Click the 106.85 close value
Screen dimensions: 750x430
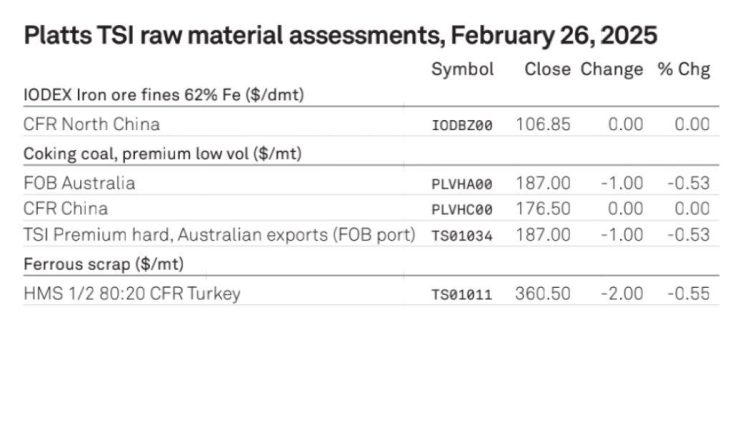click(x=543, y=124)
